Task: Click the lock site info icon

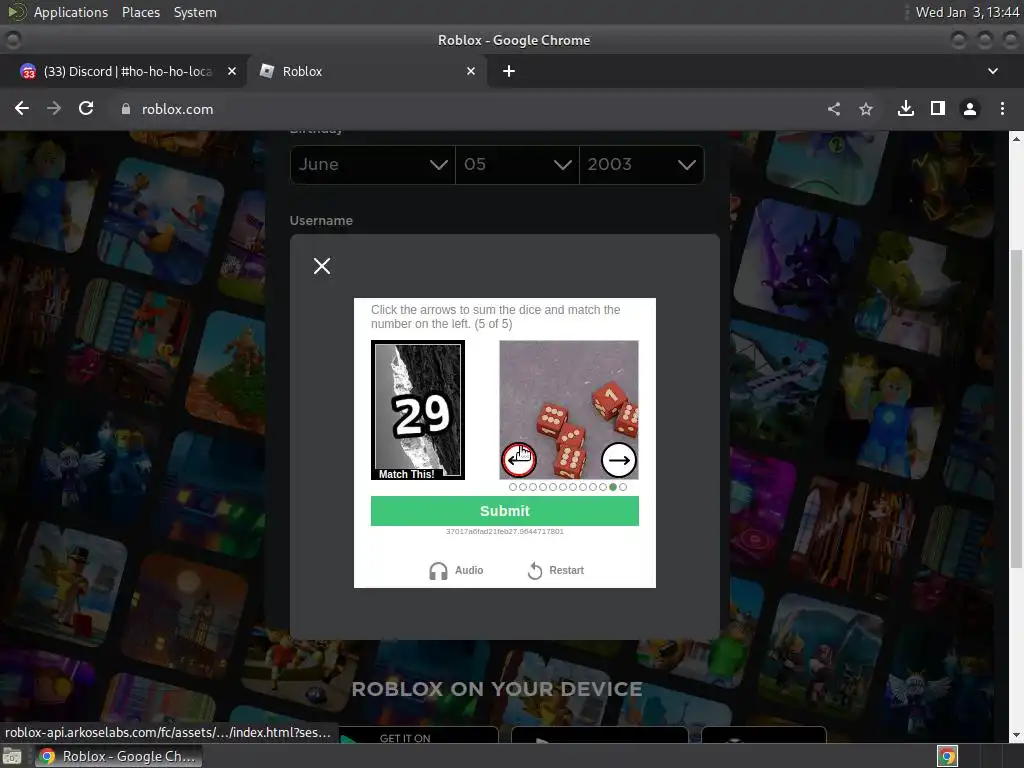Action: tap(126, 109)
